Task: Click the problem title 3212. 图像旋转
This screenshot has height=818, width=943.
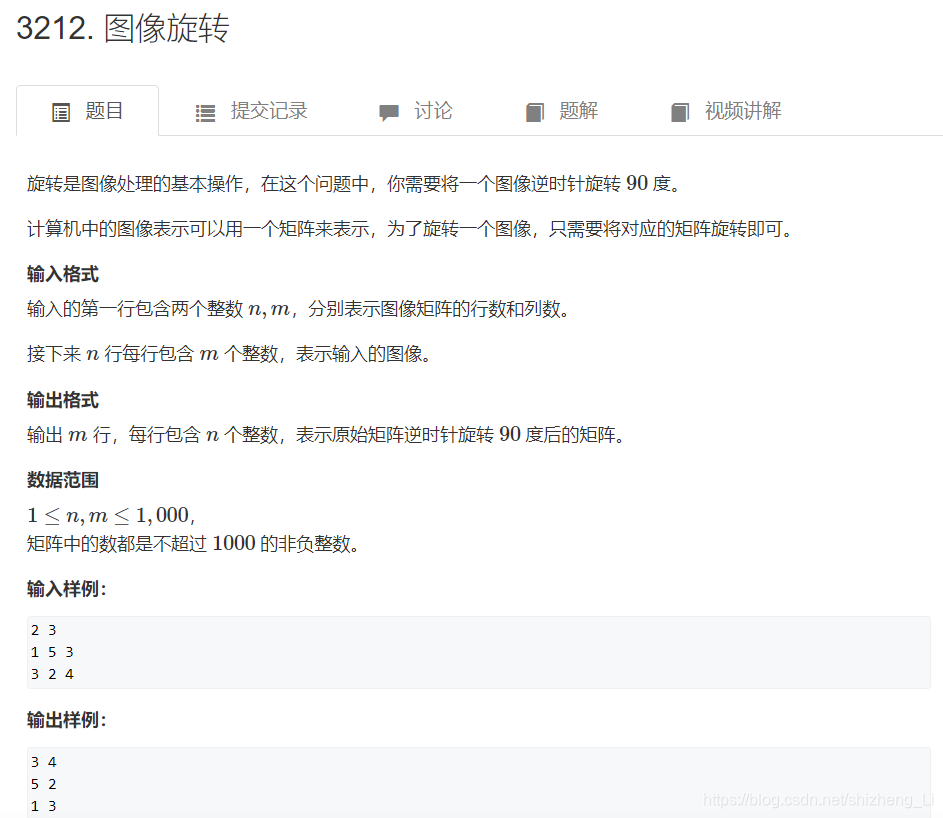Action: [x=122, y=29]
